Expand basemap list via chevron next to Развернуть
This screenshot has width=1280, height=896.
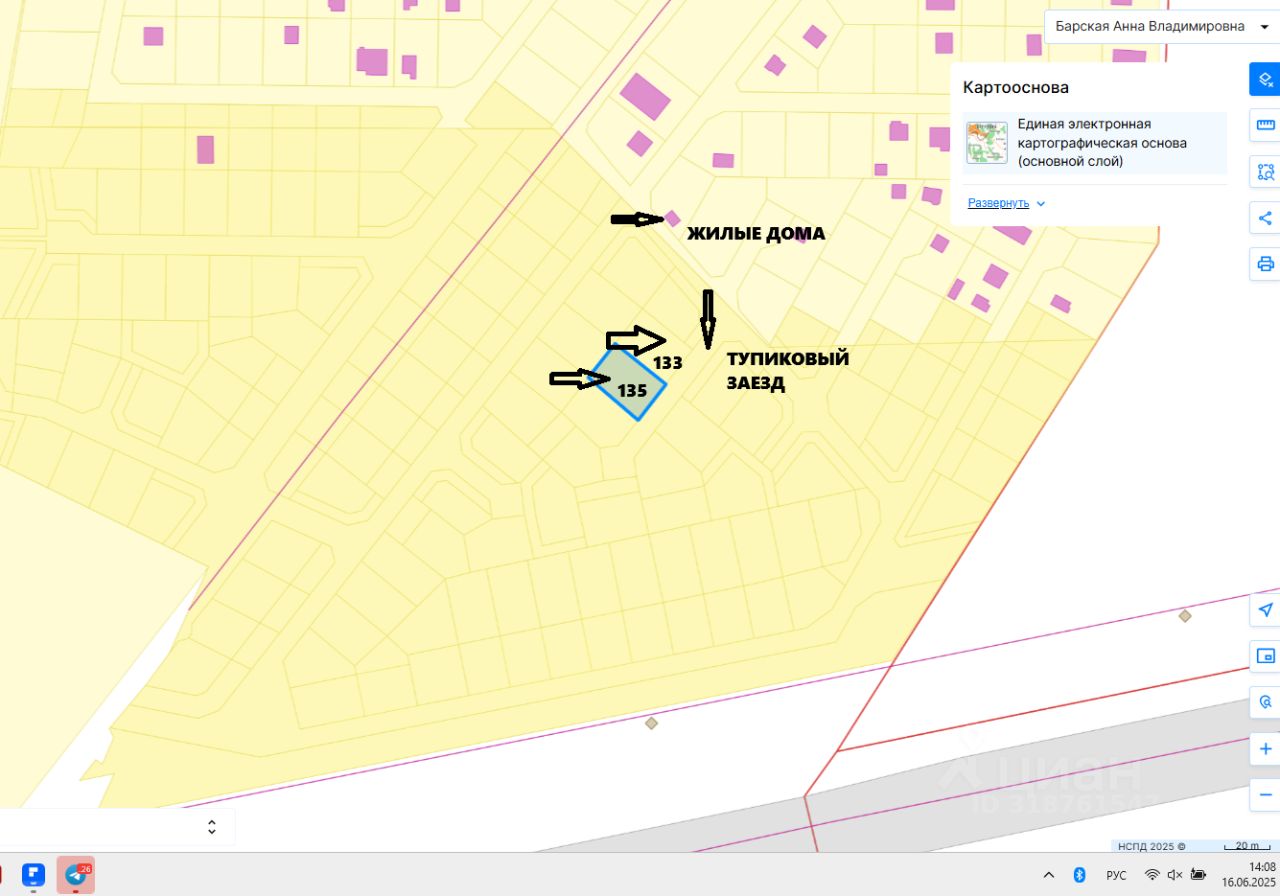pos(1041,203)
